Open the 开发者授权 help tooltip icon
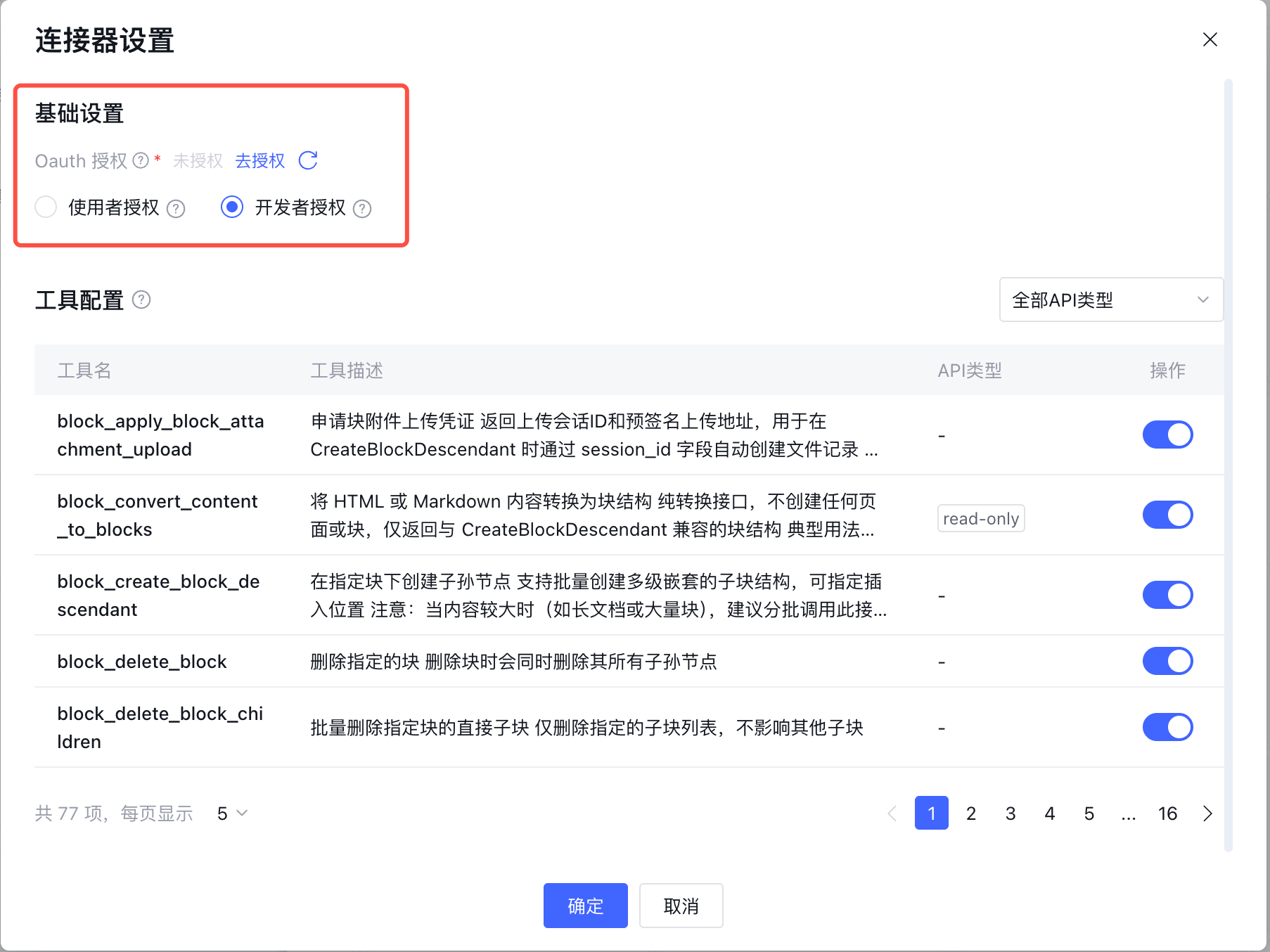The height and width of the screenshot is (952, 1270). click(362, 209)
